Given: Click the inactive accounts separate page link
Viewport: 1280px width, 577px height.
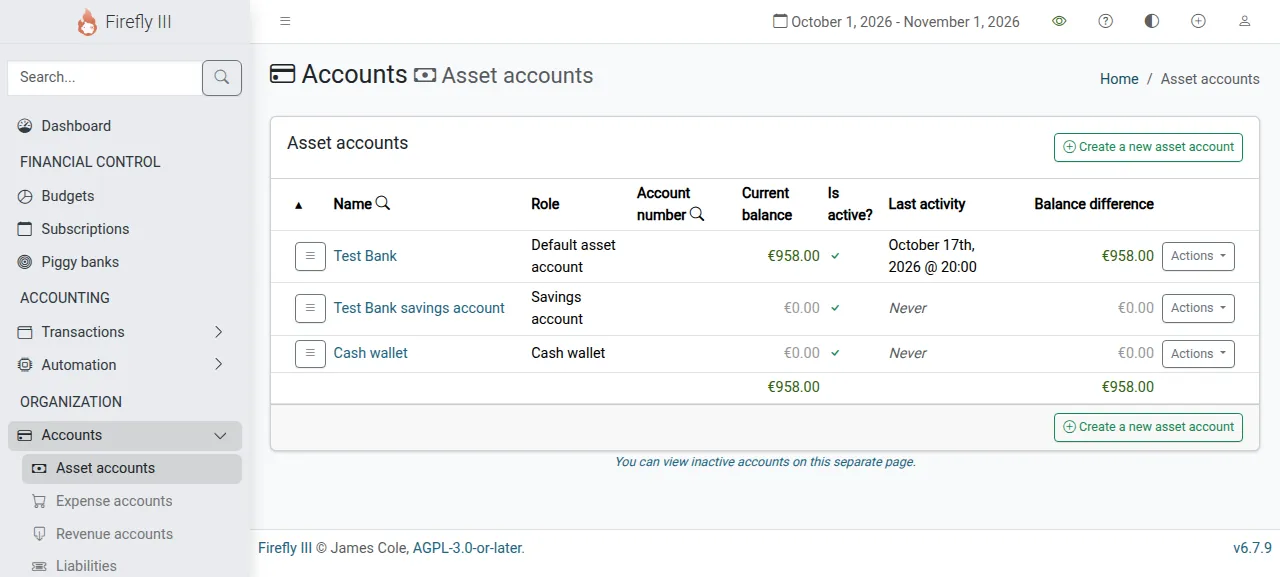Looking at the screenshot, I should pyautogui.click(x=765, y=462).
